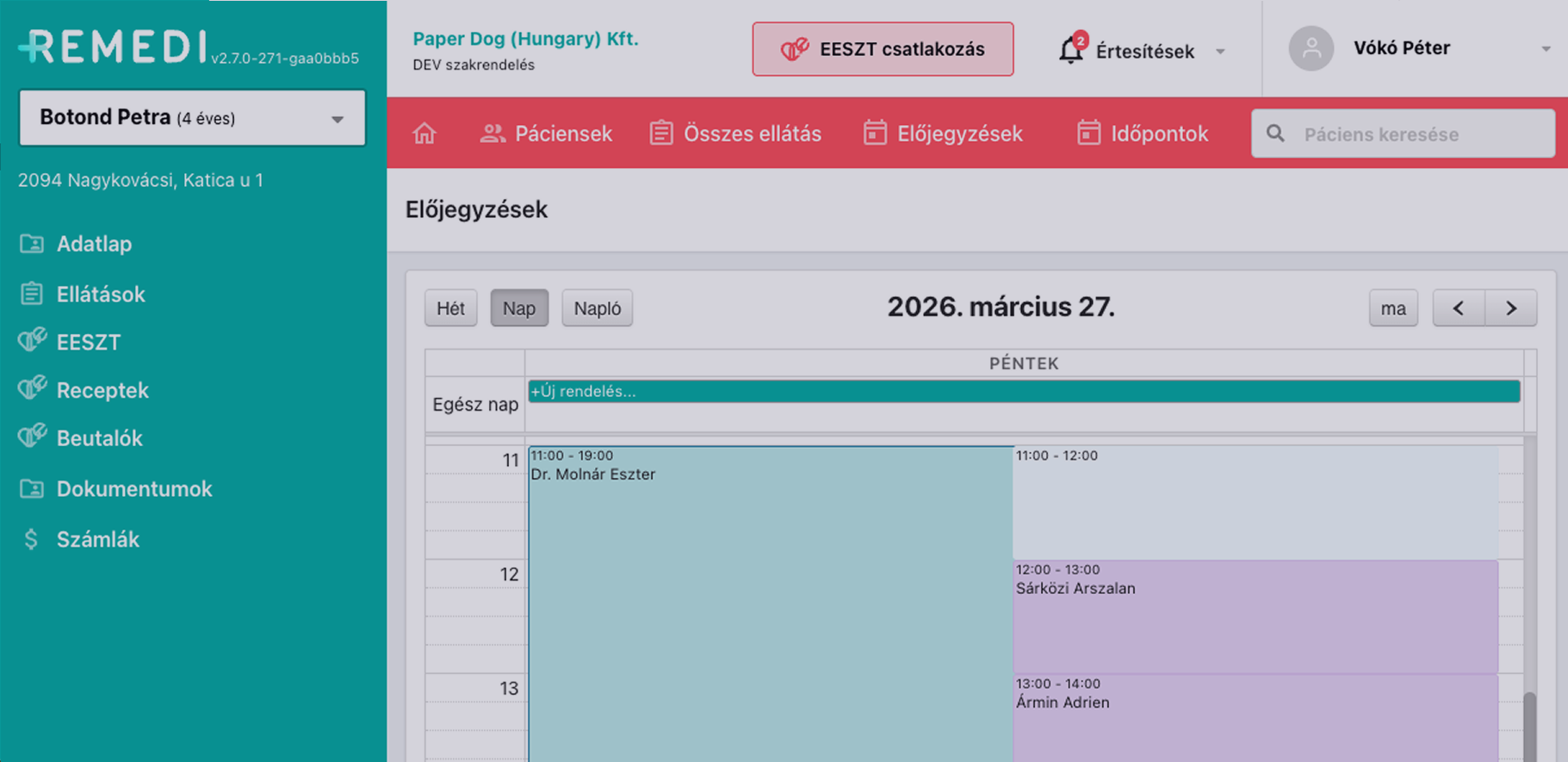Open Ellátások in the sidebar
This screenshot has height=762, width=1568.
pos(101,294)
